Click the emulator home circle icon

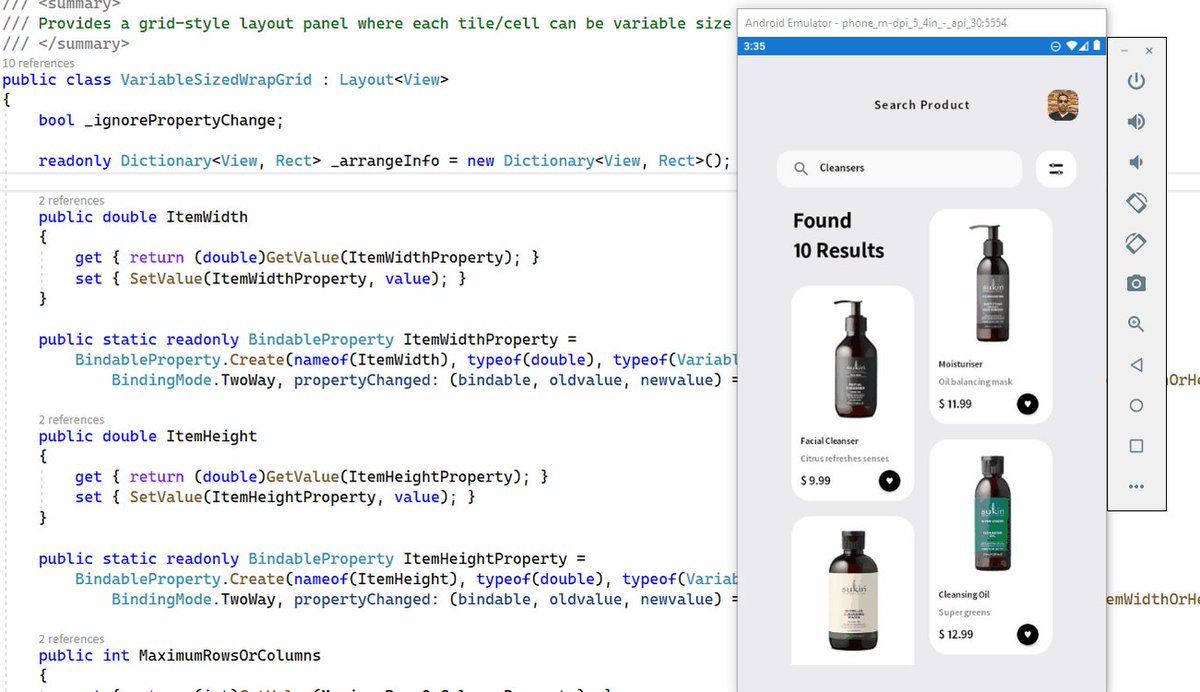click(x=1136, y=406)
